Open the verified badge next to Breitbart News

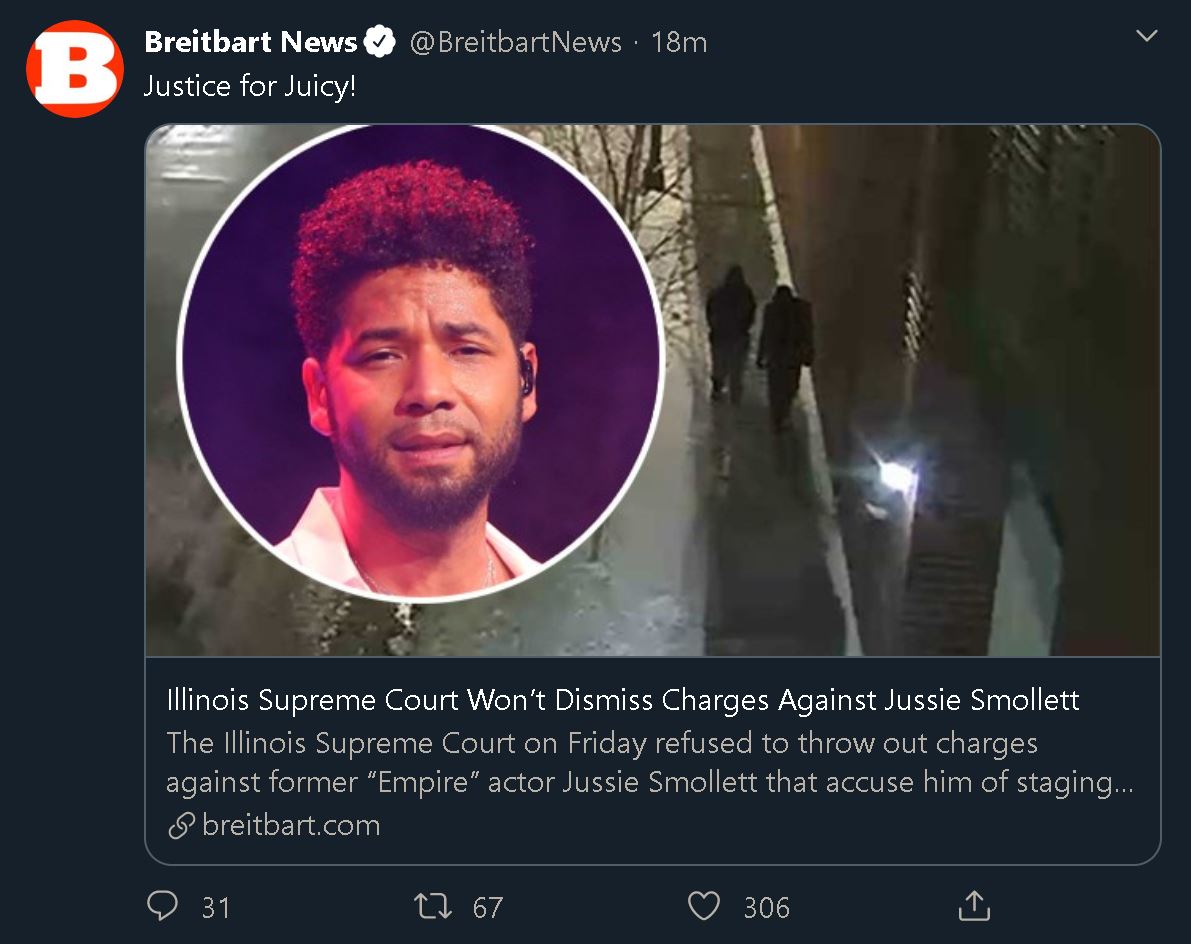tap(380, 42)
